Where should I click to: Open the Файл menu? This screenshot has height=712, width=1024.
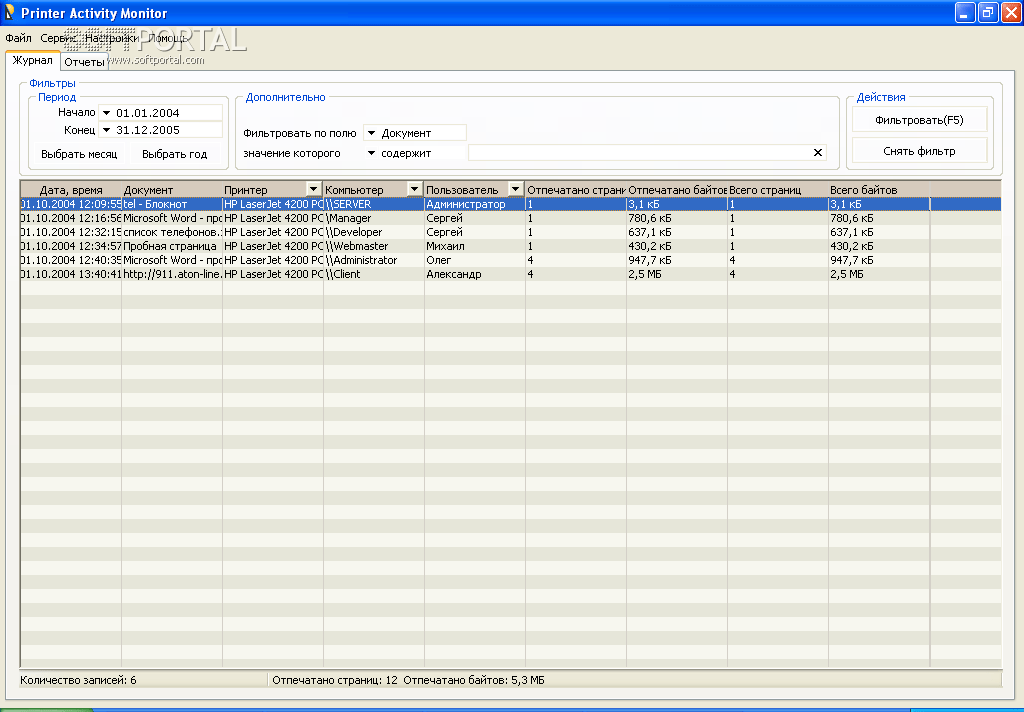(x=18, y=39)
